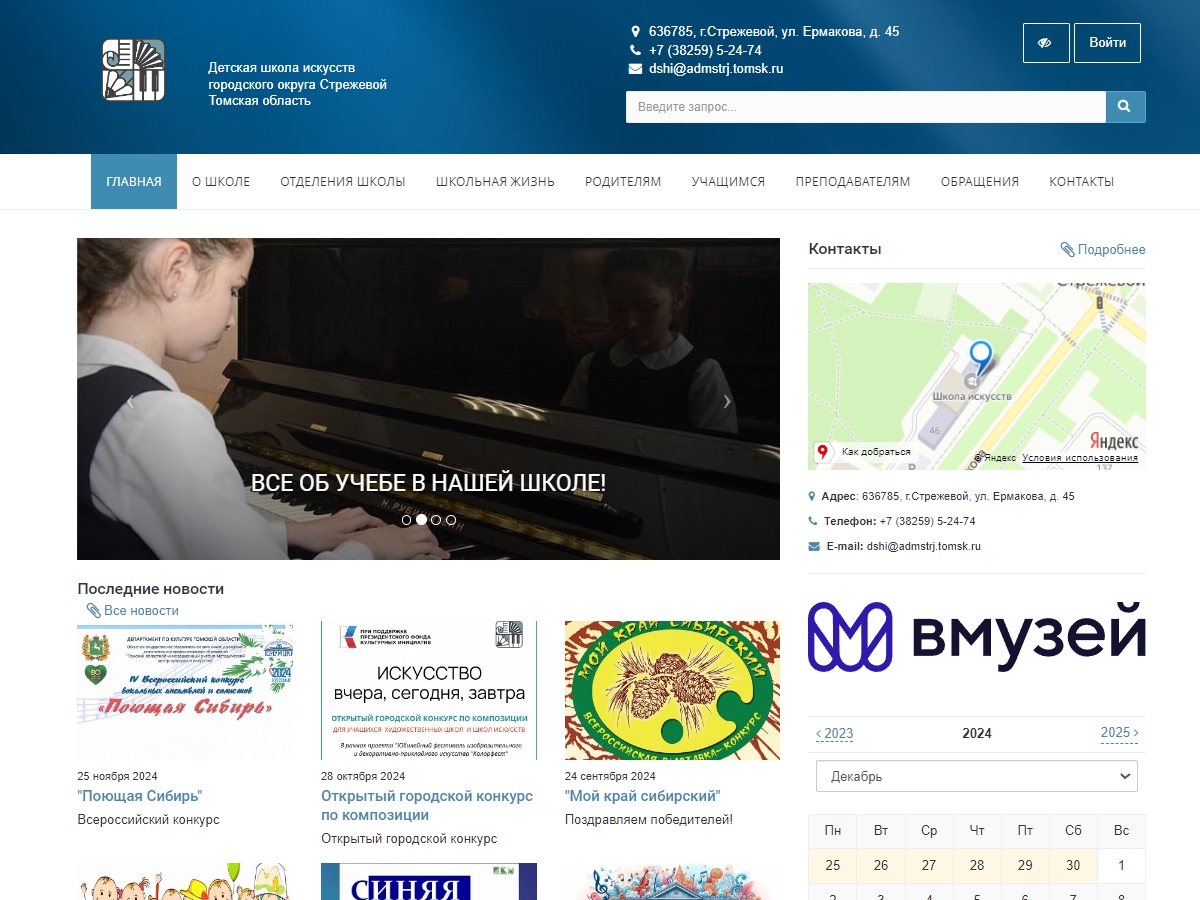Select the fourth slider dot indicator
1200x900 pixels.
tap(451, 520)
